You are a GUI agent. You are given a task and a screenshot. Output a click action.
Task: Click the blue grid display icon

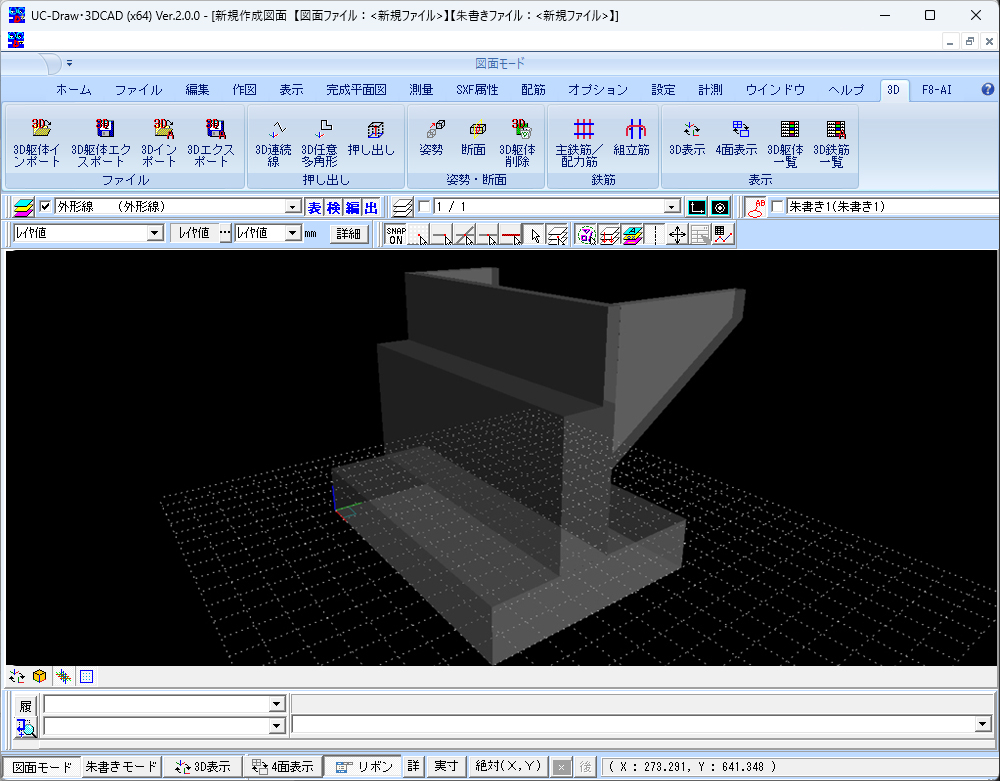pos(87,676)
